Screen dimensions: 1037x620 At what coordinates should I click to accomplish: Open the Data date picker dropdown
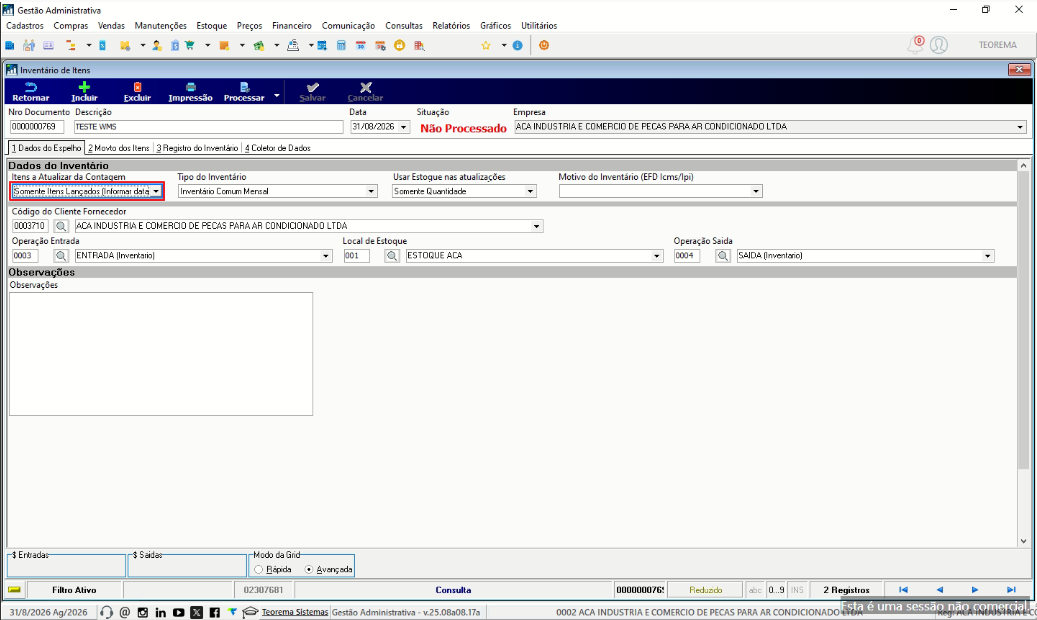(x=403, y=127)
